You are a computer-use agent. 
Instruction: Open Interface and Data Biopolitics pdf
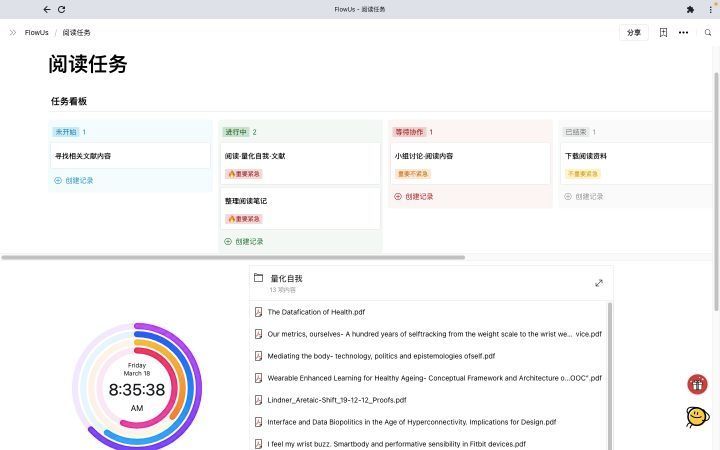411,422
